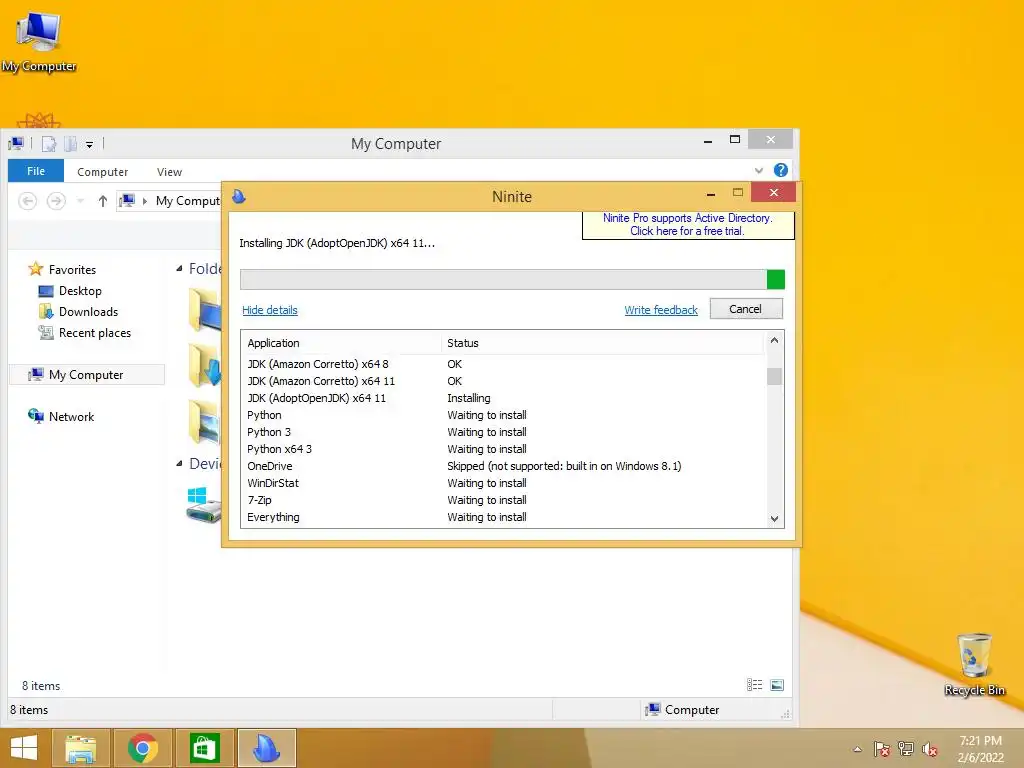Click the Ninite Pro free trial banner
Image resolution: width=1024 pixels, height=768 pixels.
coord(688,225)
